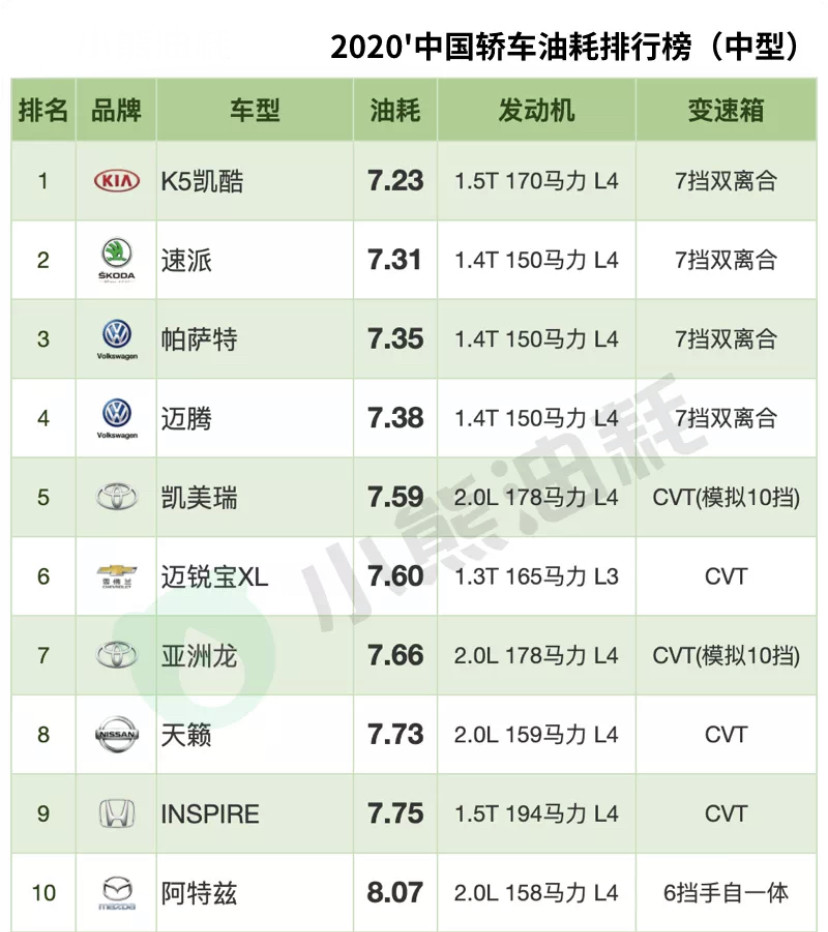
Task: Click the fuel value 7.59
Action: click(395, 497)
